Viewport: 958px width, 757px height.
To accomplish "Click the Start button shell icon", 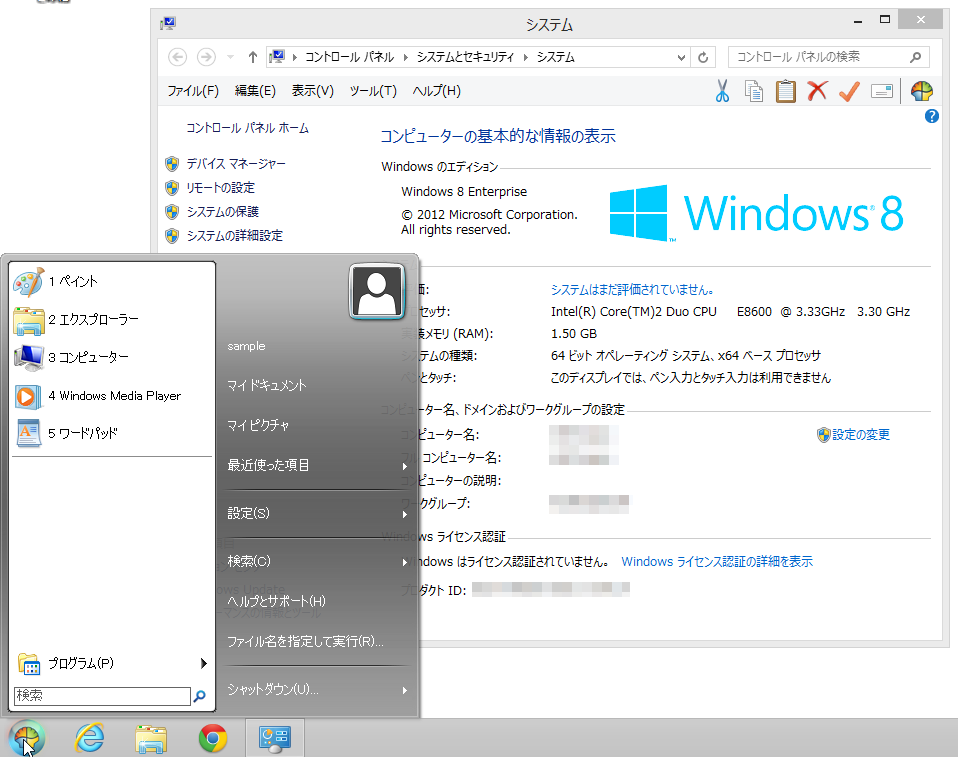I will [26, 738].
